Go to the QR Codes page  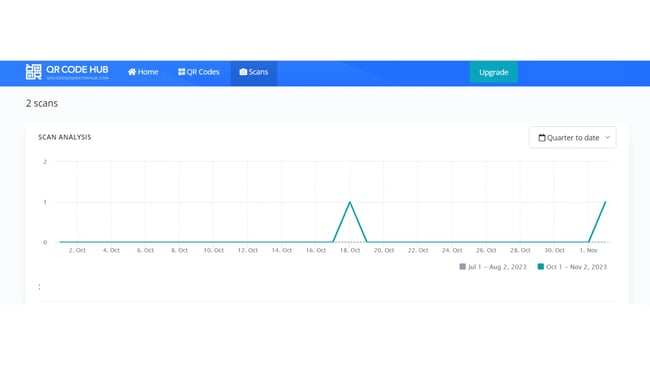[x=199, y=72]
